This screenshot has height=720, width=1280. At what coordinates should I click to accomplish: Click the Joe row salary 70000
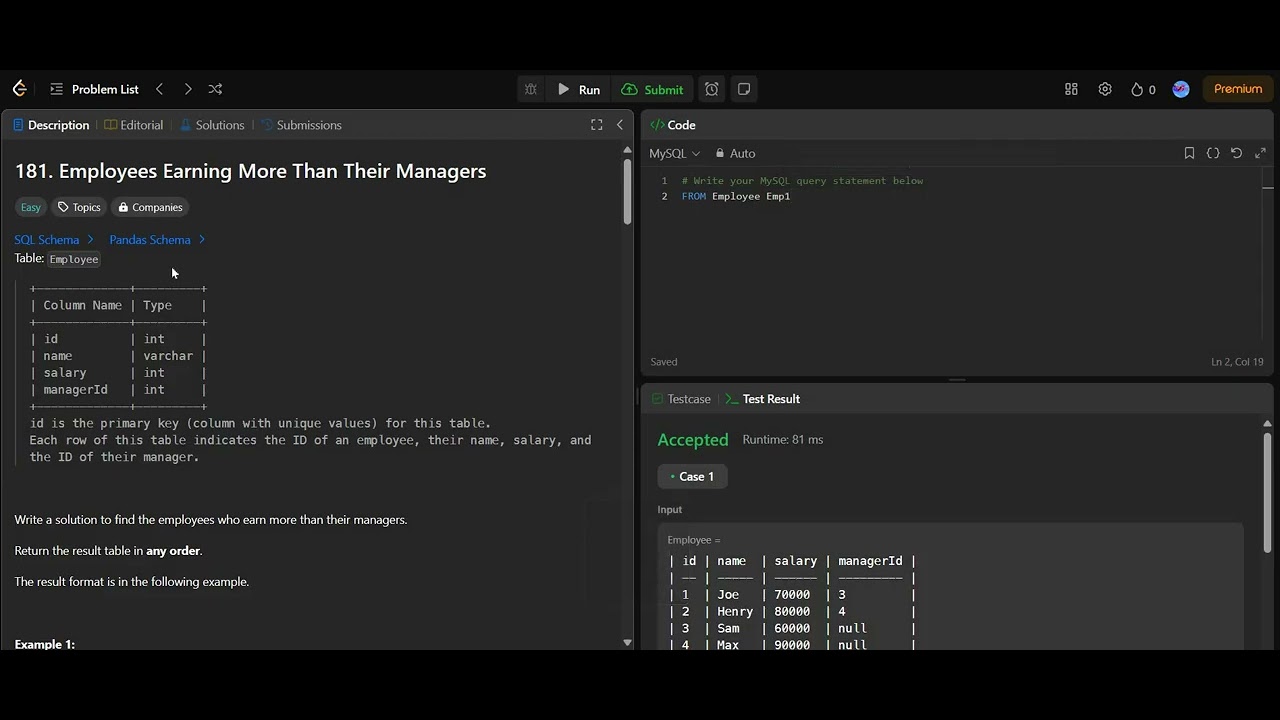[x=792, y=595]
